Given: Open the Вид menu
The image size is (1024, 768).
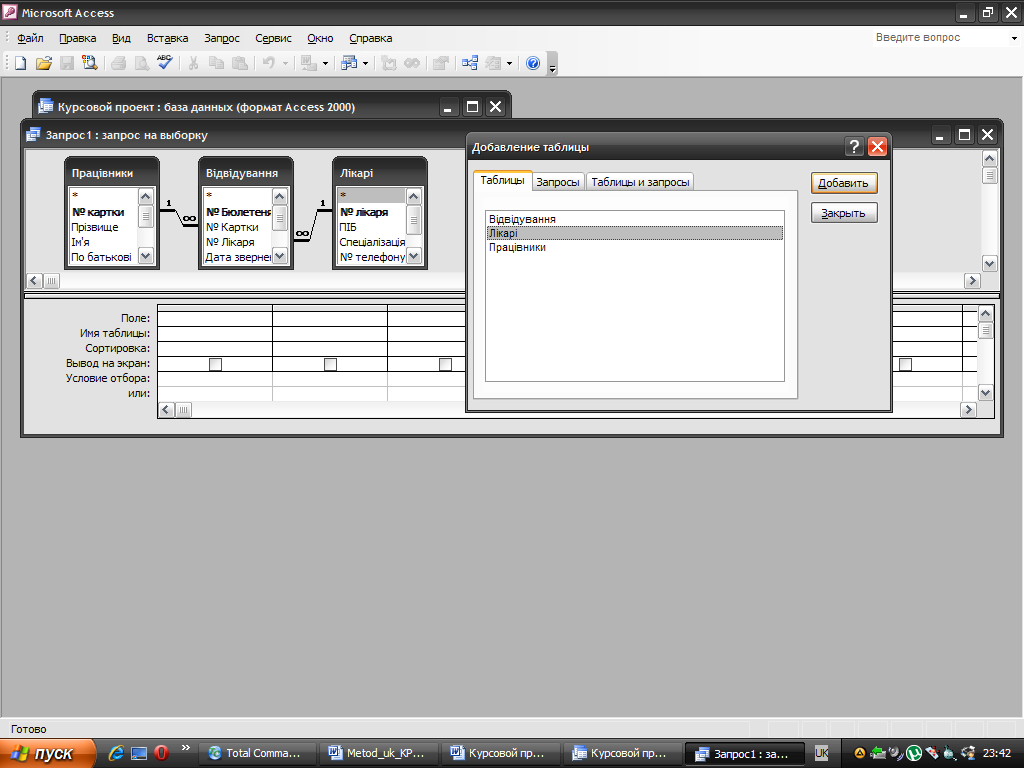Looking at the screenshot, I should (x=121, y=38).
